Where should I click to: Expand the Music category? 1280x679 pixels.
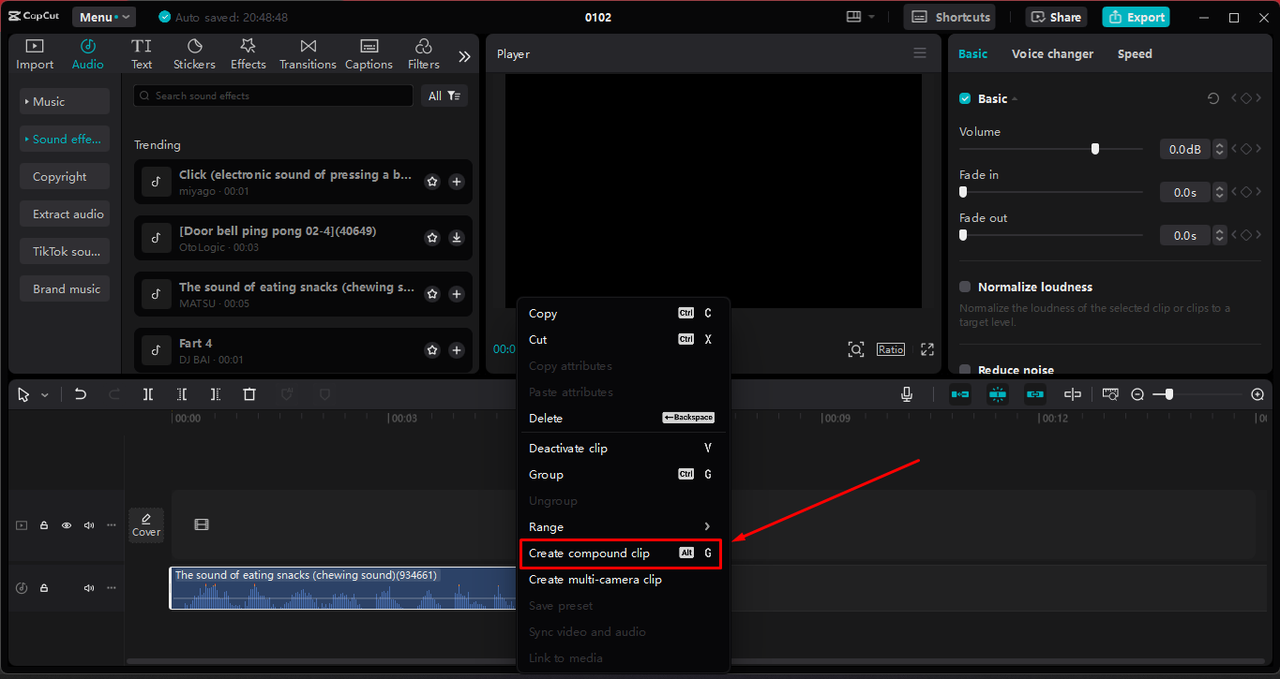[x=64, y=102]
